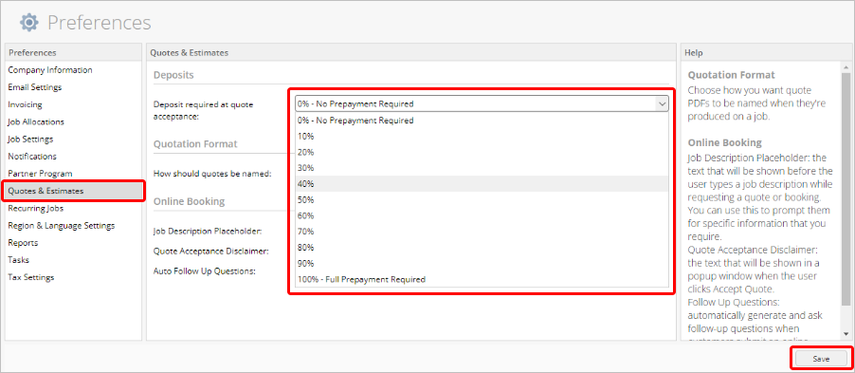This screenshot has height=373, width=855.
Task: Choose 50% deposit option
Action: (x=482, y=200)
